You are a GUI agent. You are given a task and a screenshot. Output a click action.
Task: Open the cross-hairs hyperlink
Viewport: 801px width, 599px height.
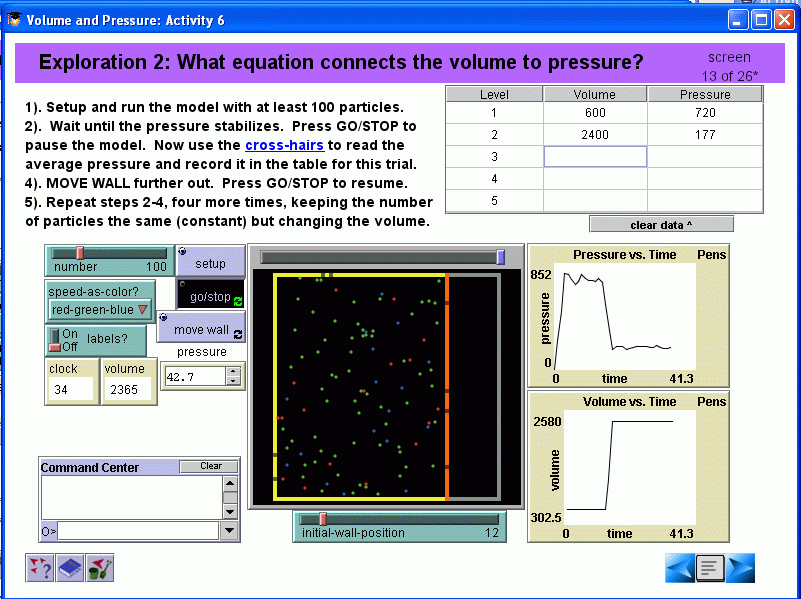[x=284, y=145]
